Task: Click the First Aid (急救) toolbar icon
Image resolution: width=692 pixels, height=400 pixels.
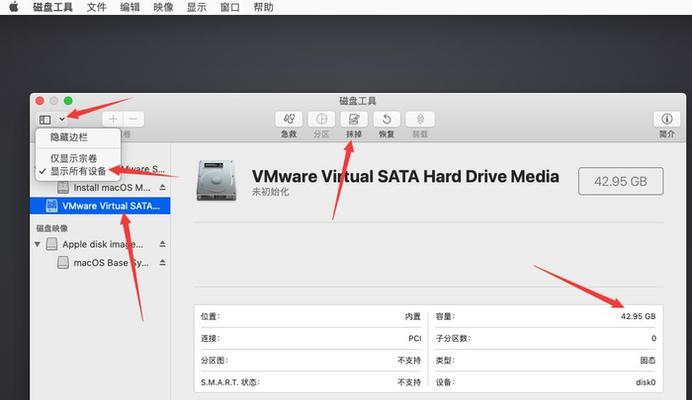Action: point(289,119)
